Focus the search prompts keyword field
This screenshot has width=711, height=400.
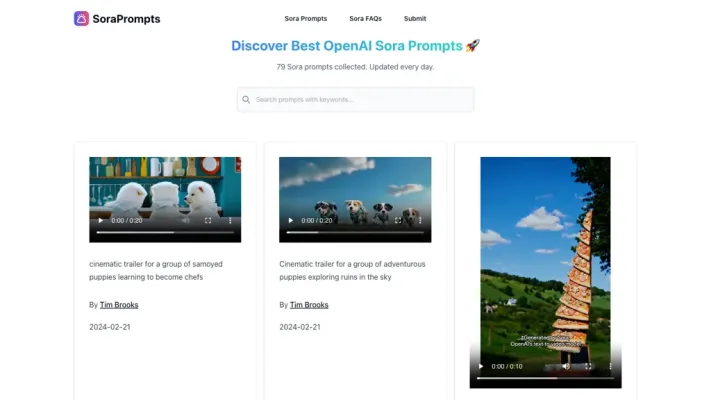[360, 100]
